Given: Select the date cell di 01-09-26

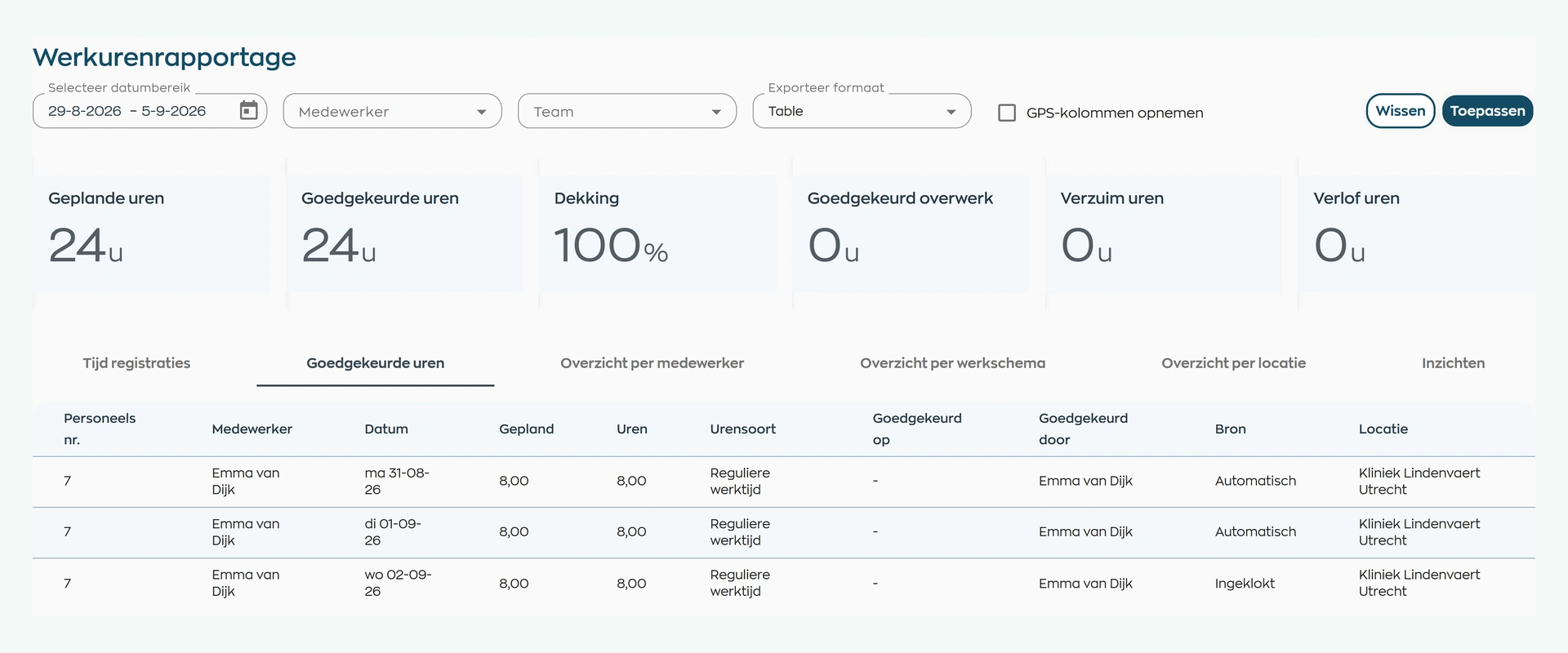Looking at the screenshot, I should [x=393, y=531].
